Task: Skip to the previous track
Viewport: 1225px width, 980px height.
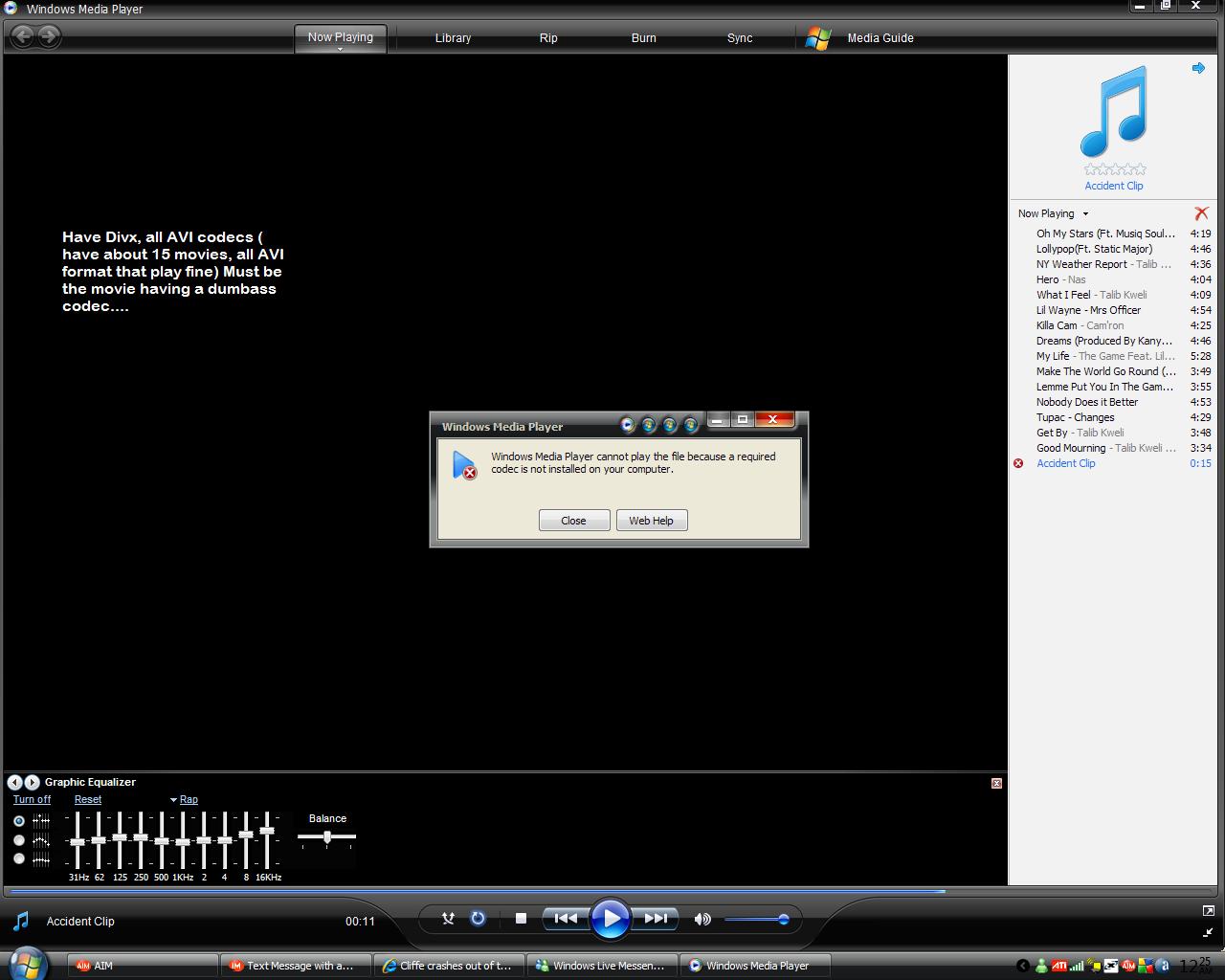Action: point(566,919)
